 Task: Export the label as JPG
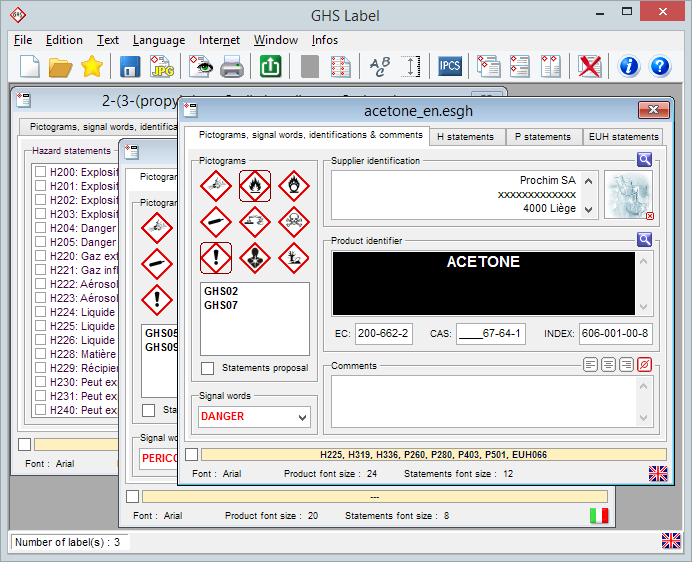click(x=162, y=67)
